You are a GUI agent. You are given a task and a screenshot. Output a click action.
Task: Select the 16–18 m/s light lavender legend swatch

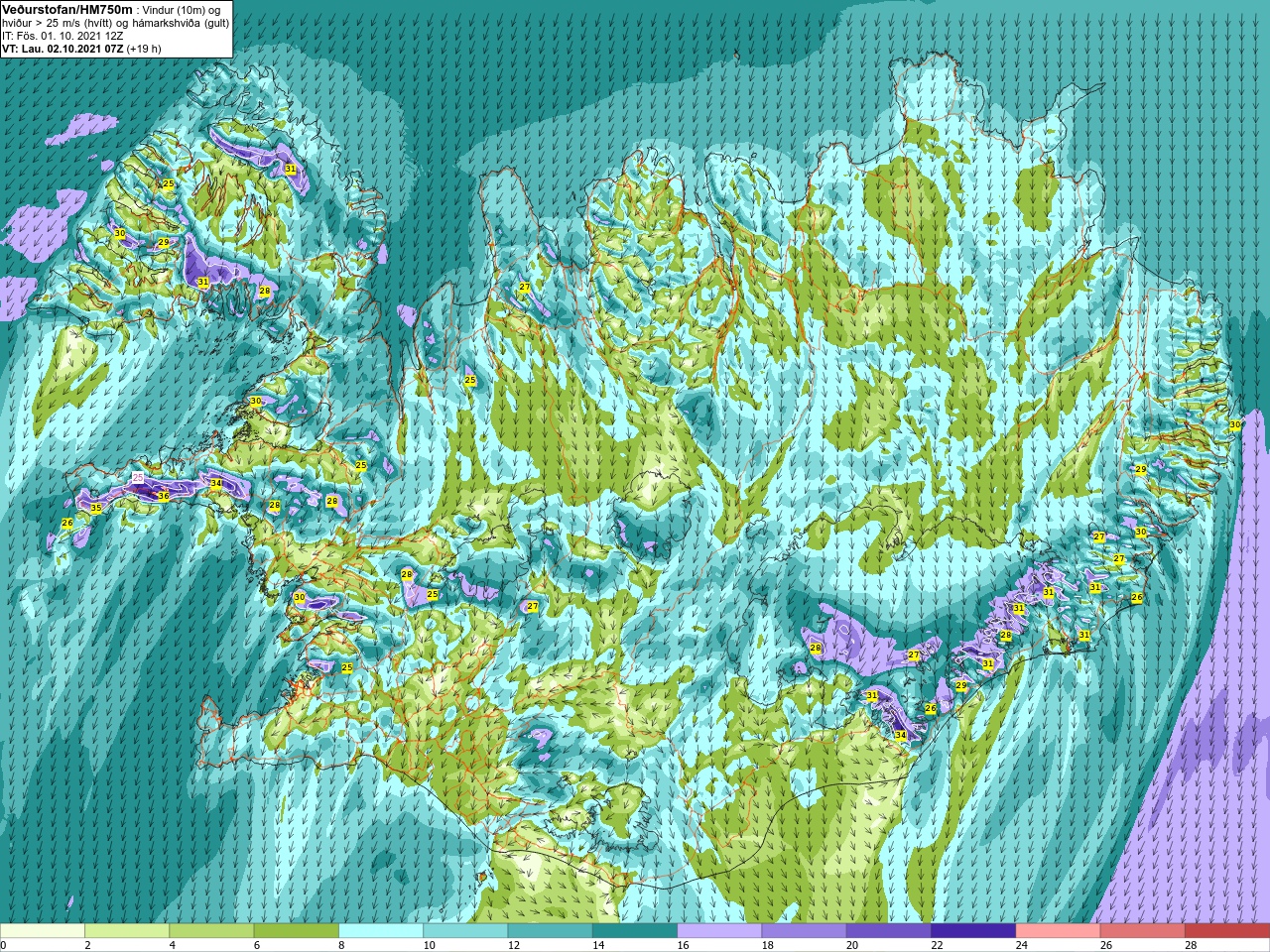[x=719, y=931]
